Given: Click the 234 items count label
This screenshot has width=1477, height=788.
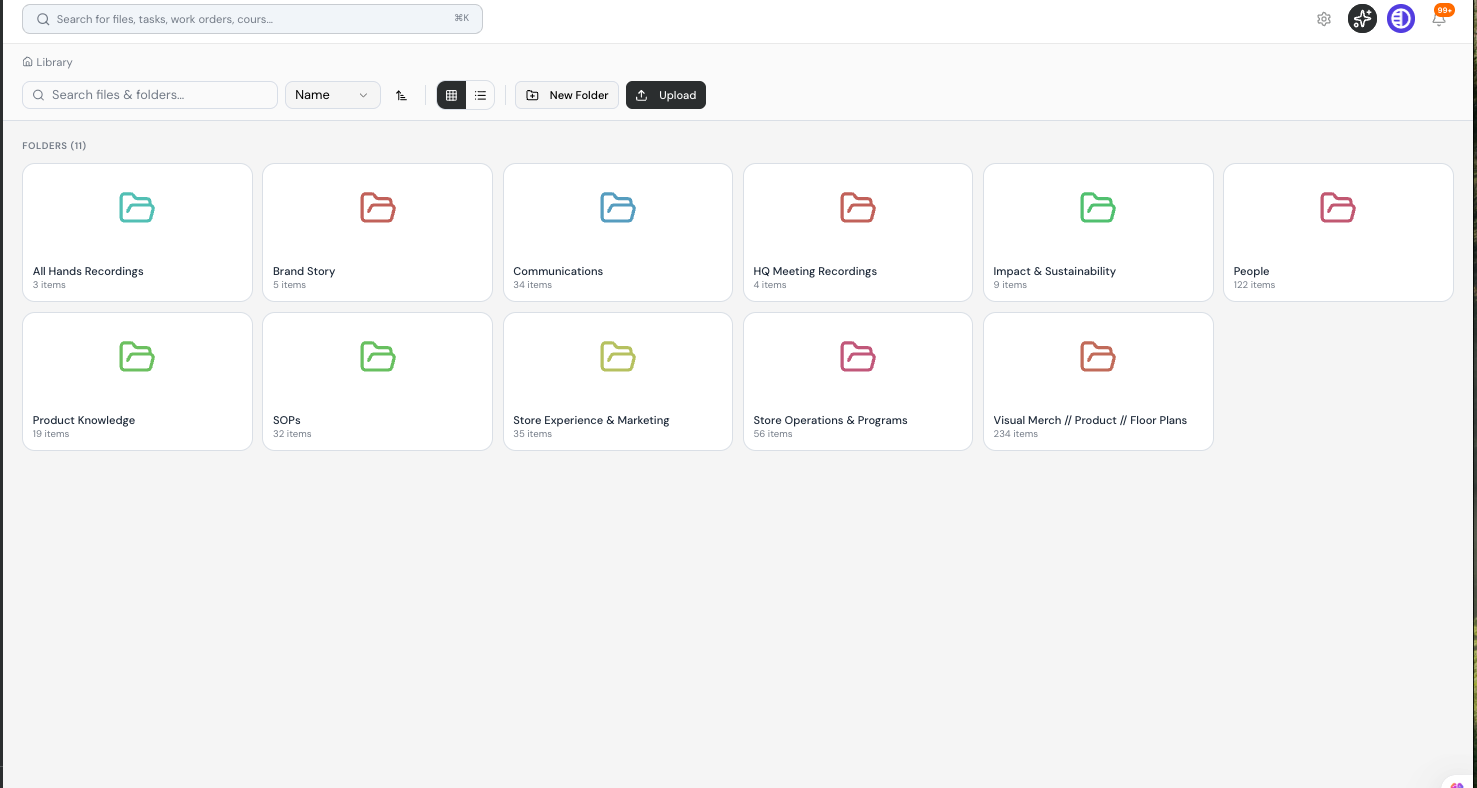Looking at the screenshot, I should (x=1015, y=434).
